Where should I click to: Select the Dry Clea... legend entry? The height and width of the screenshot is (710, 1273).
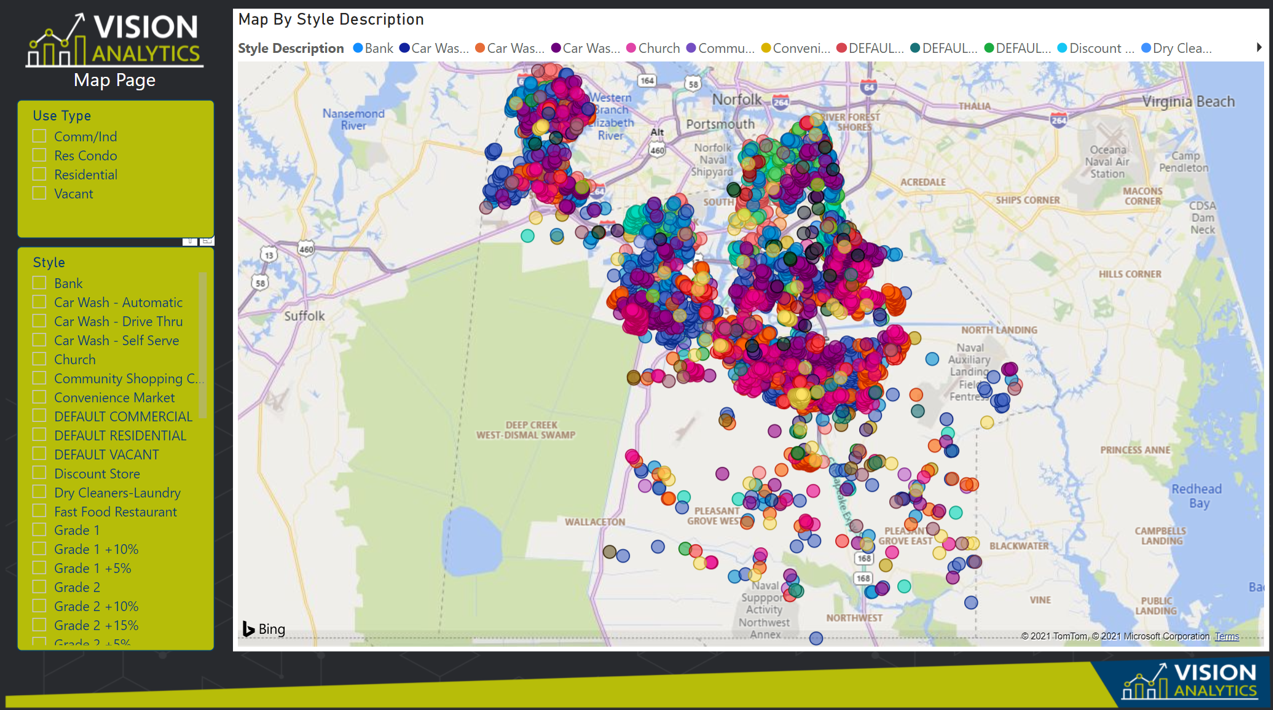pyautogui.click(x=1176, y=48)
